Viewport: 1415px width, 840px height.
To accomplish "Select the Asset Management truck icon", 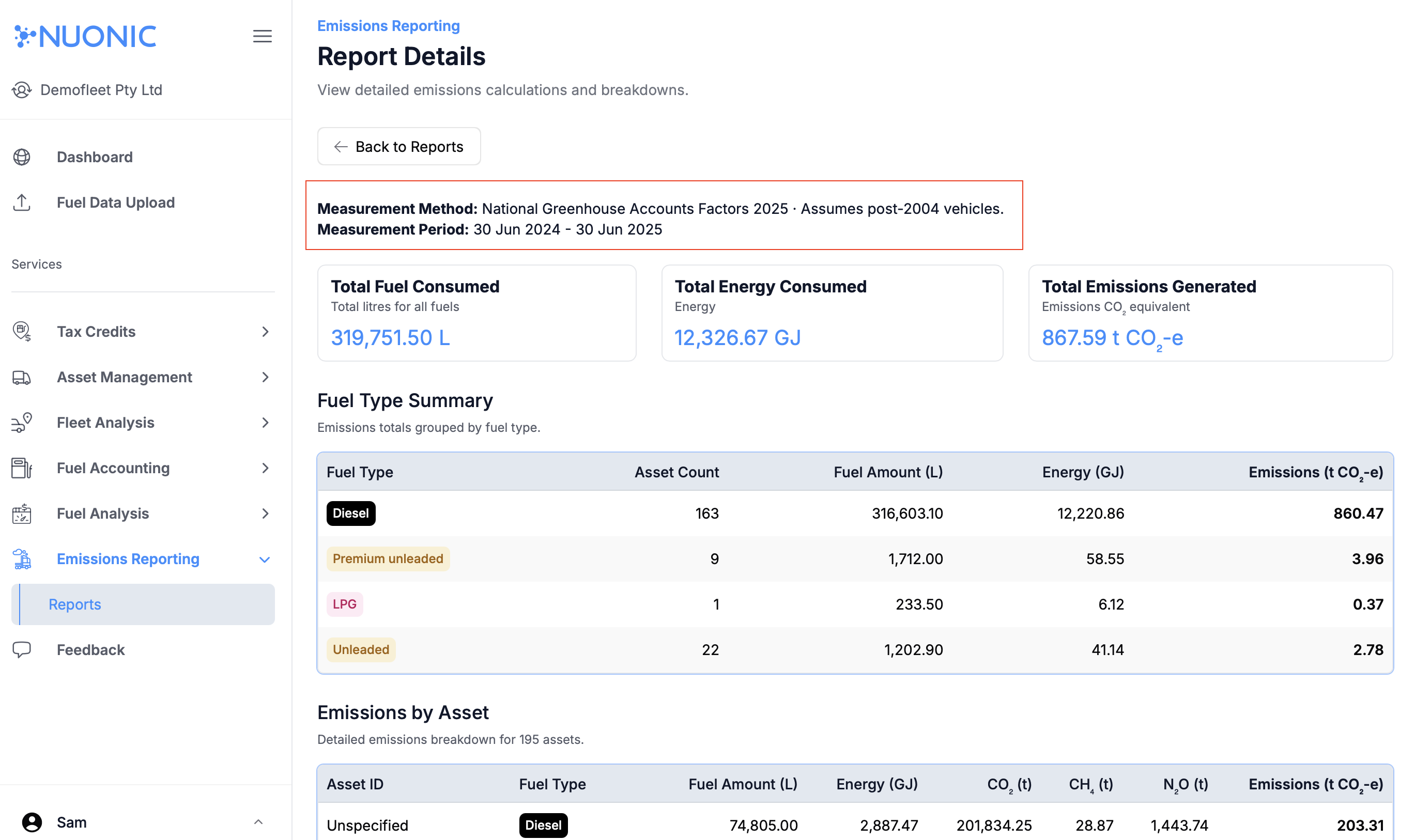I will tap(22, 377).
